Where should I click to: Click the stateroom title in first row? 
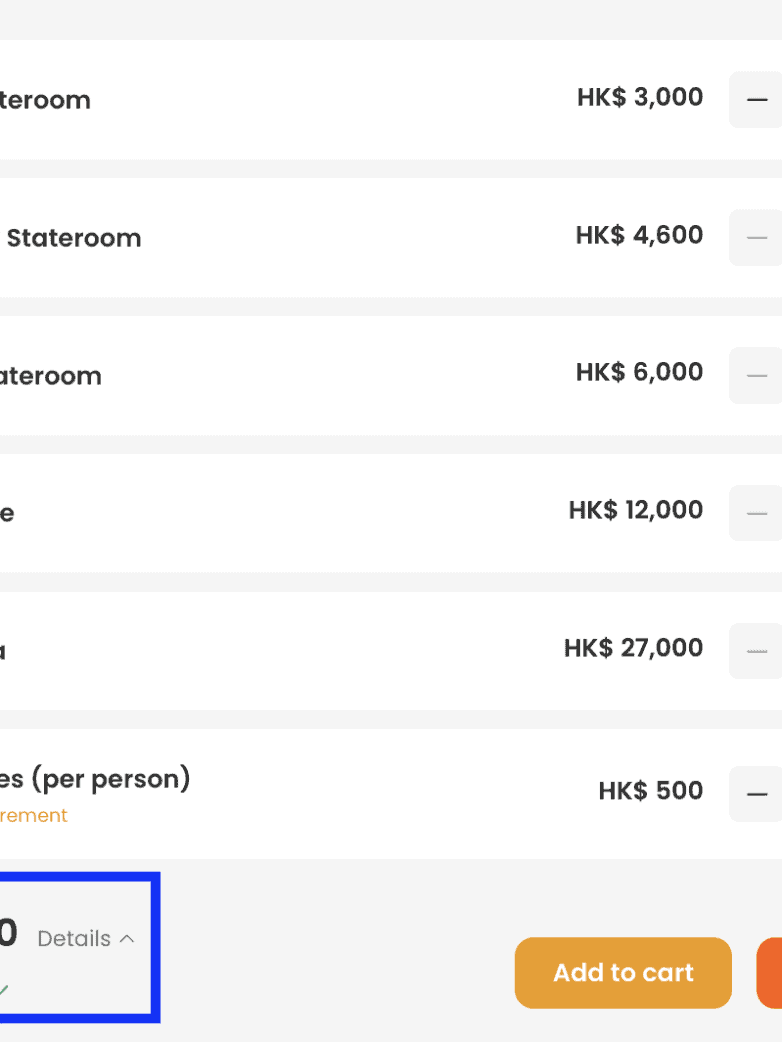[45, 100]
